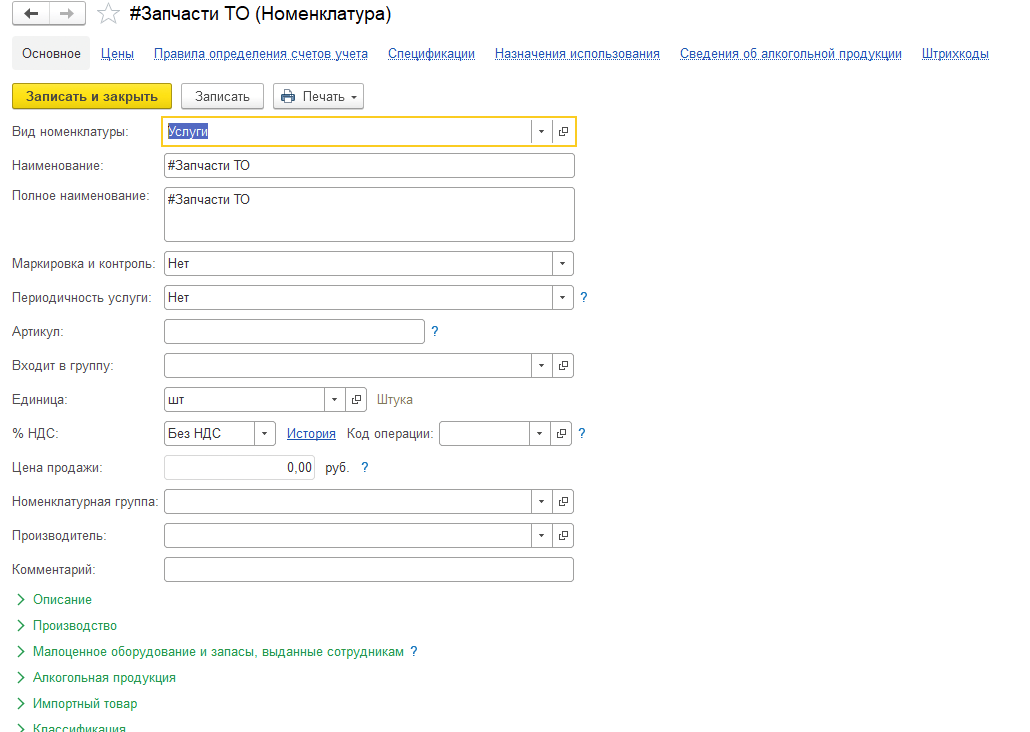Click into the Комментарий input field
The width and height of the screenshot is (1030, 732).
368,569
